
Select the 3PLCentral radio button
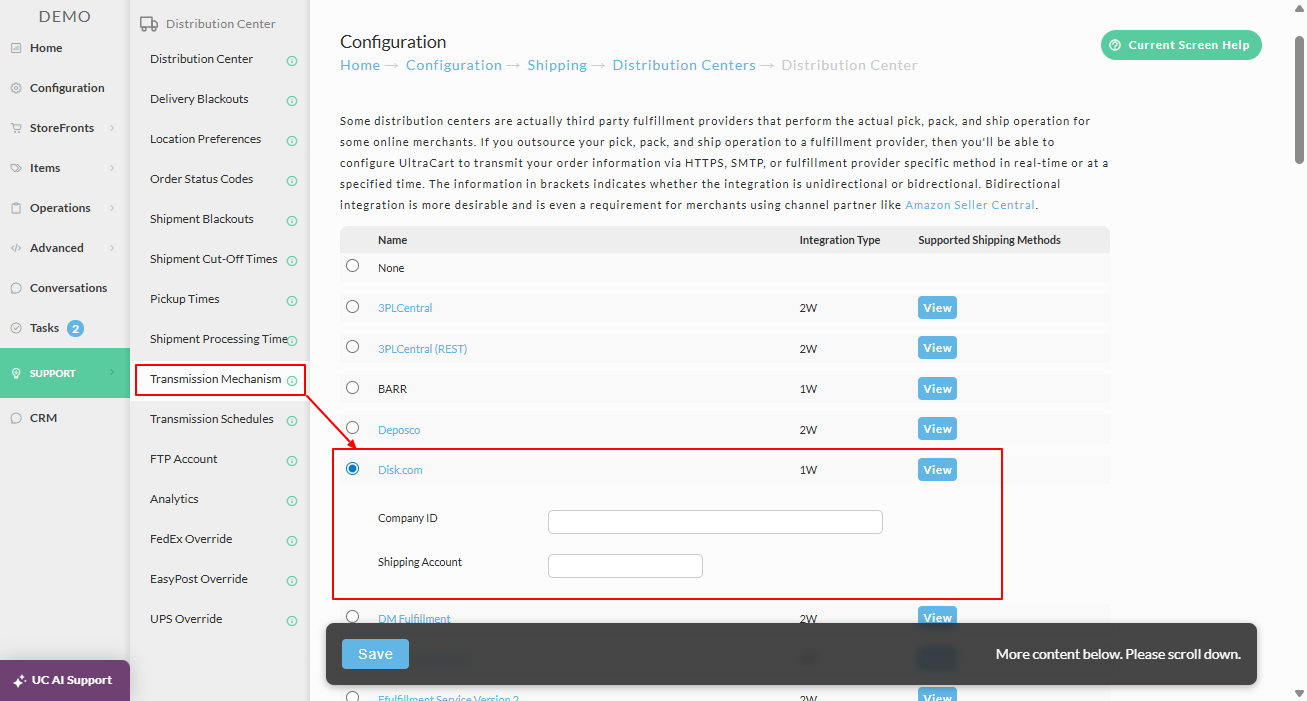(x=352, y=306)
